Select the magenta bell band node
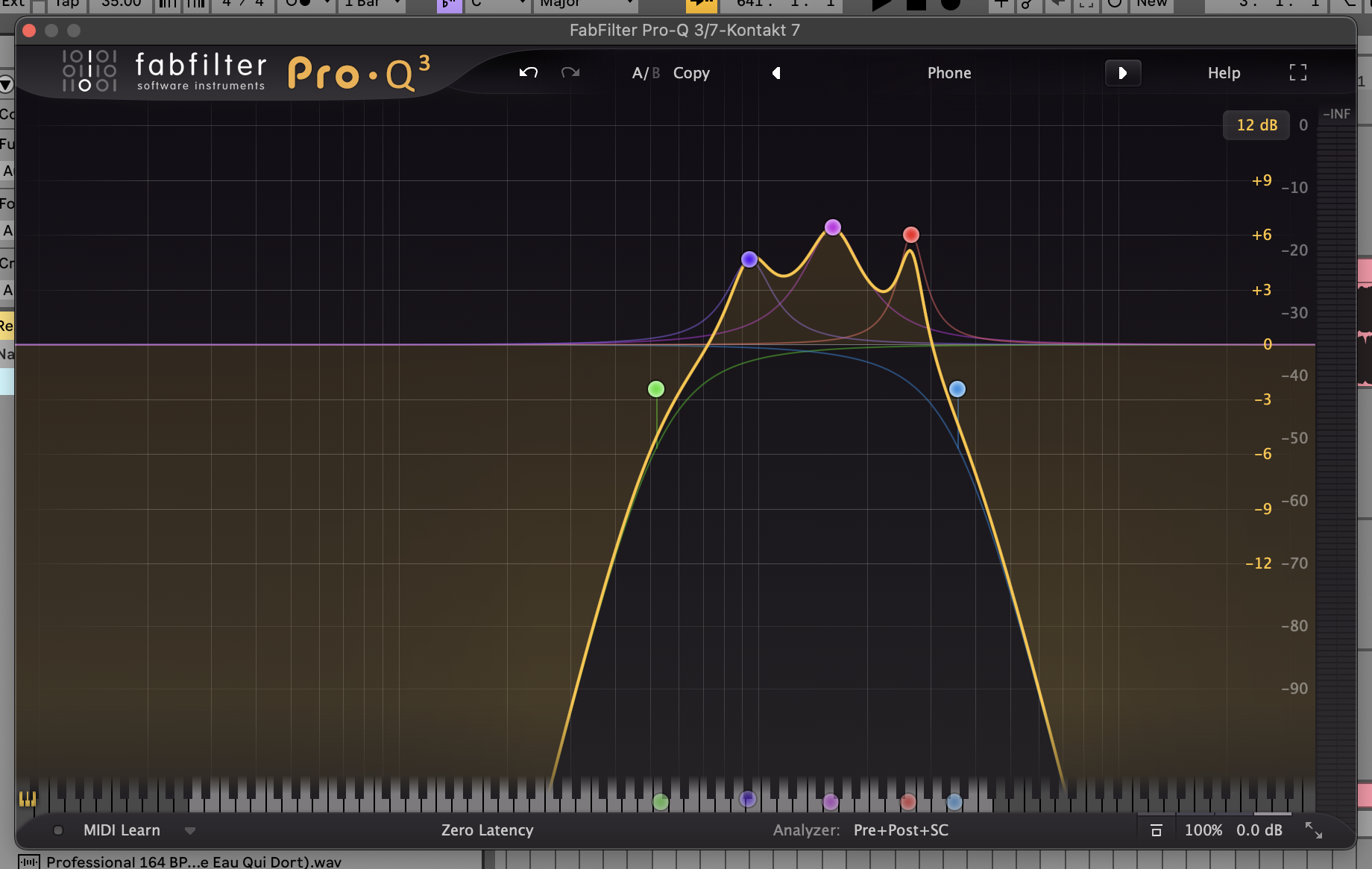The width and height of the screenshot is (1372, 869). click(x=833, y=227)
